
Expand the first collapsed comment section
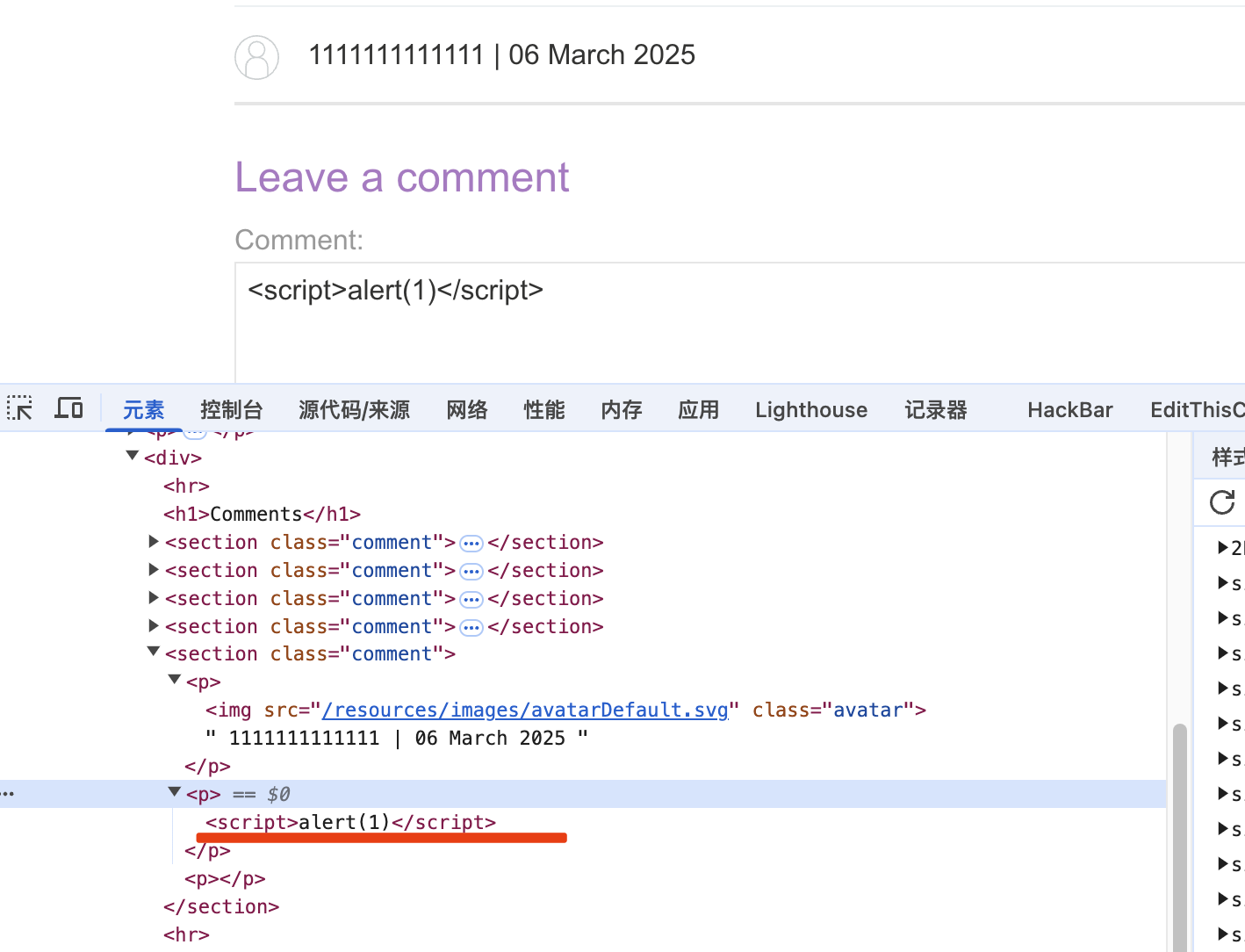click(x=154, y=543)
